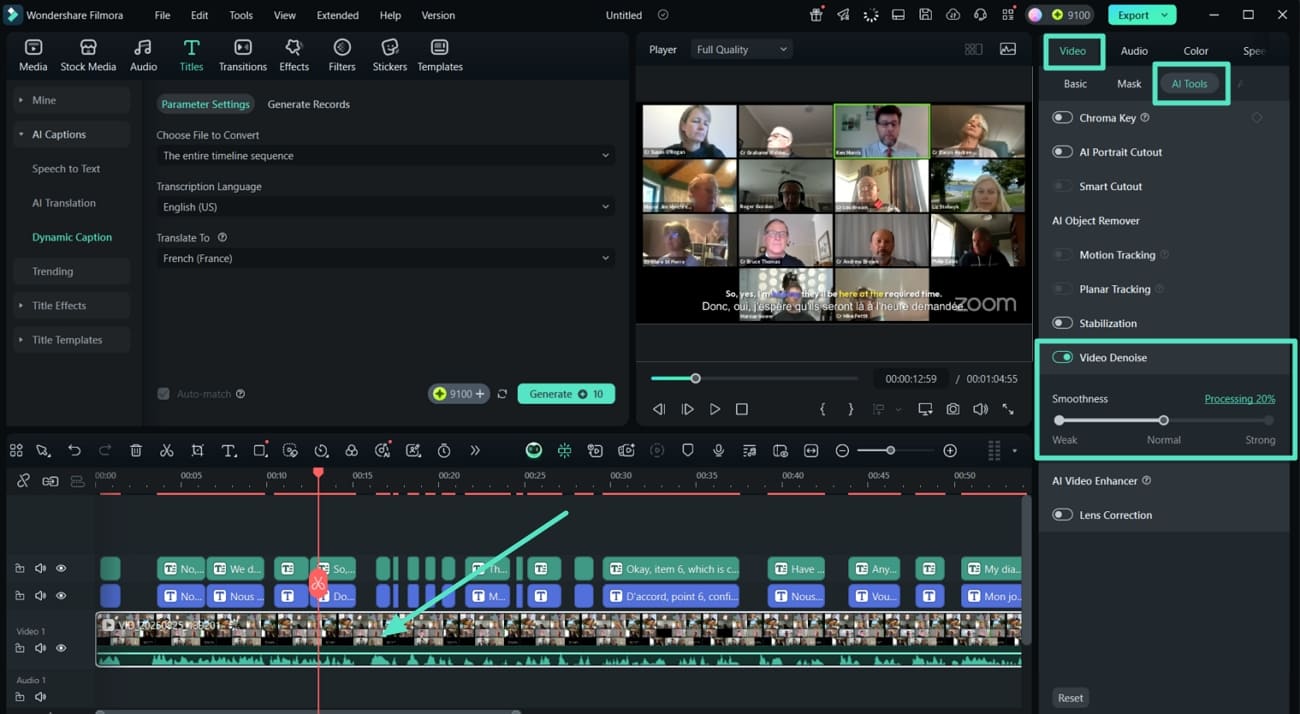Image resolution: width=1300 pixels, height=714 pixels.
Task: Click zoom-out minus icon on timeline
Action: point(842,451)
